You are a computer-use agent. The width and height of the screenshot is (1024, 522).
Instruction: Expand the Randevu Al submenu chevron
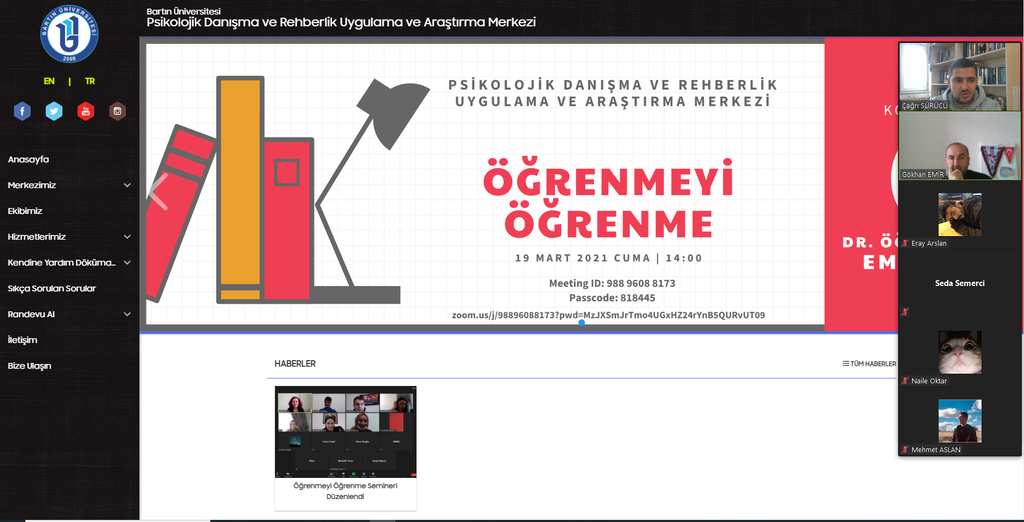tap(127, 314)
